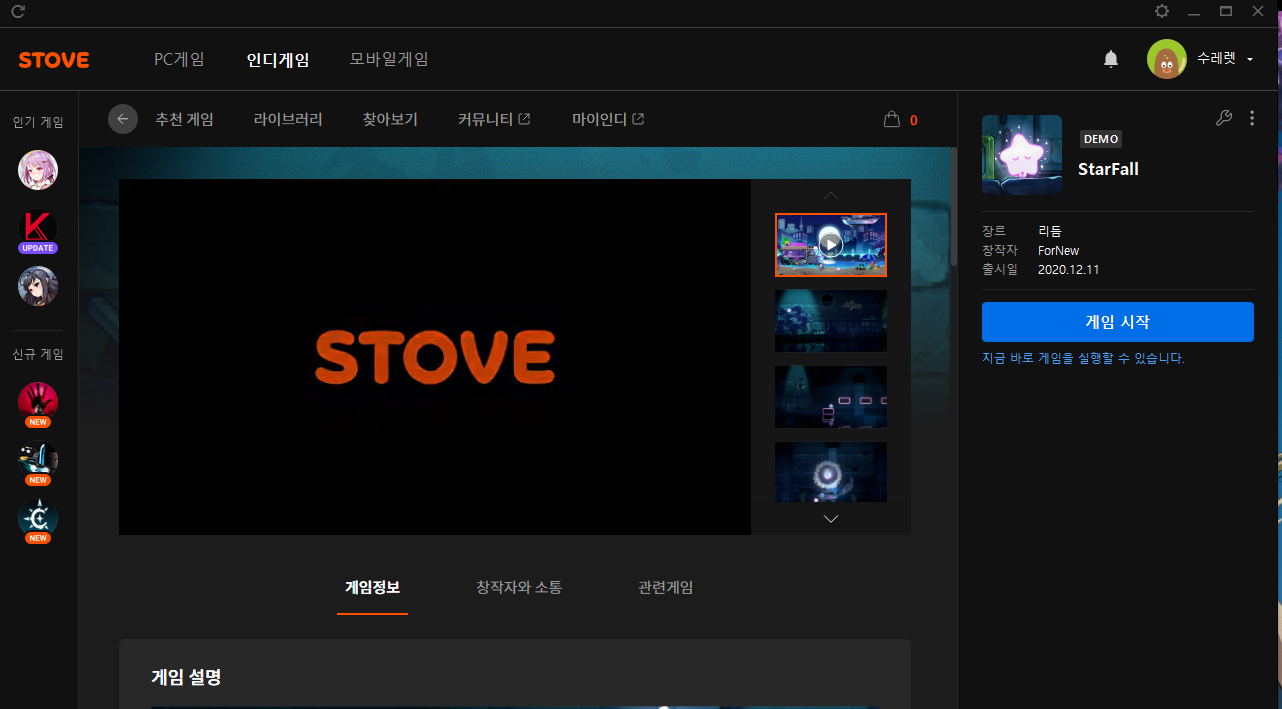Click the ForNew creator name
The width and height of the screenshot is (1282, 709).
coord(1059,250)
